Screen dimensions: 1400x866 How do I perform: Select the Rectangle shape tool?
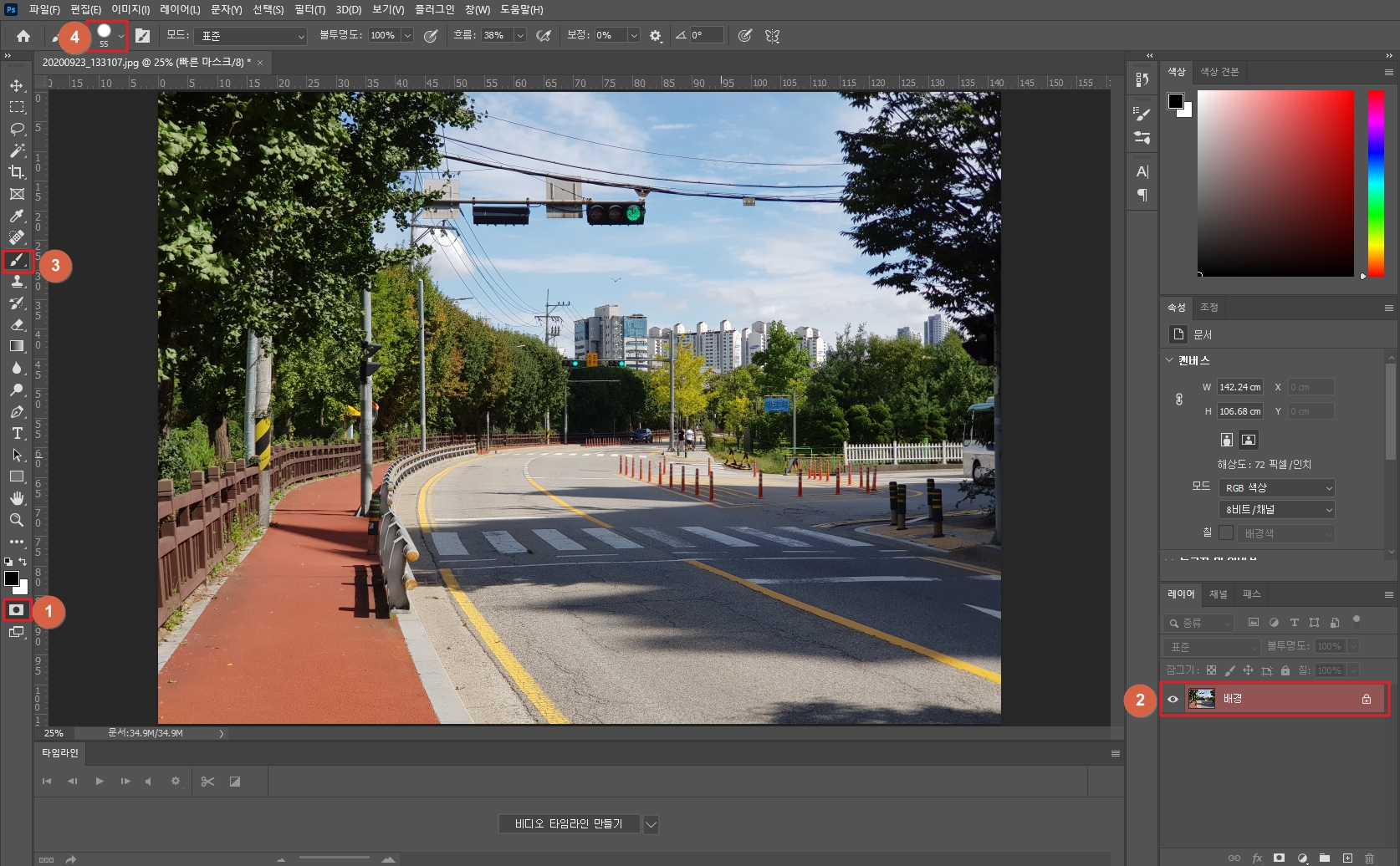click(x=17, y=476)
